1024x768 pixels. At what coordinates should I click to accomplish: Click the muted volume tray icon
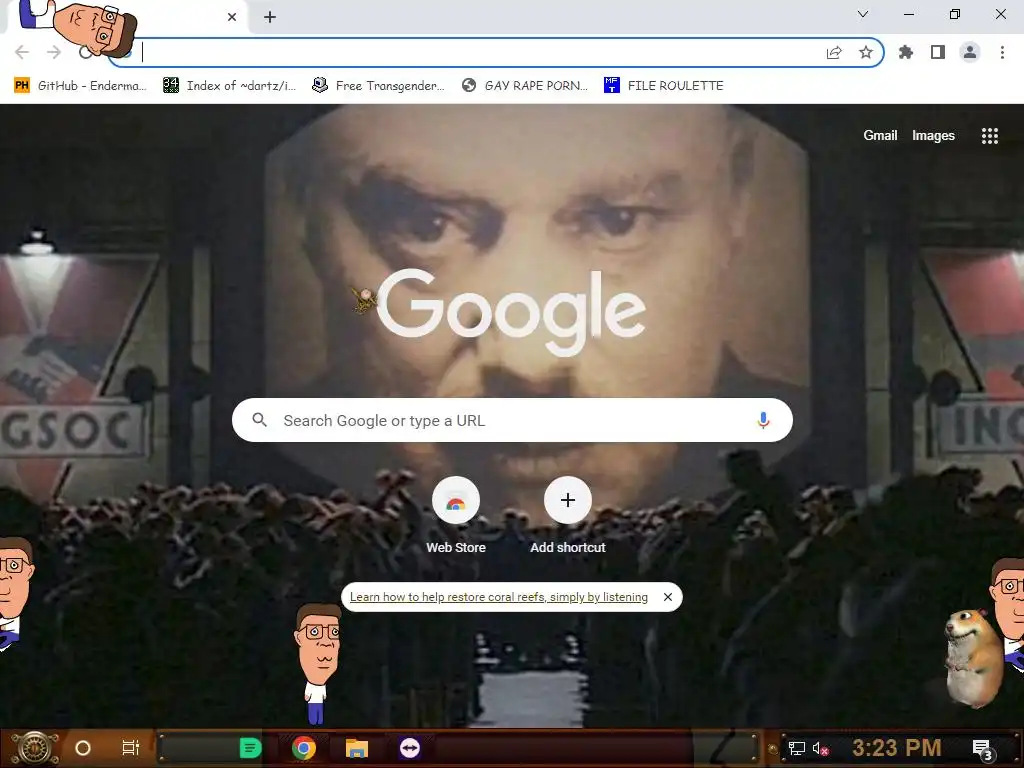click(820, 748)
